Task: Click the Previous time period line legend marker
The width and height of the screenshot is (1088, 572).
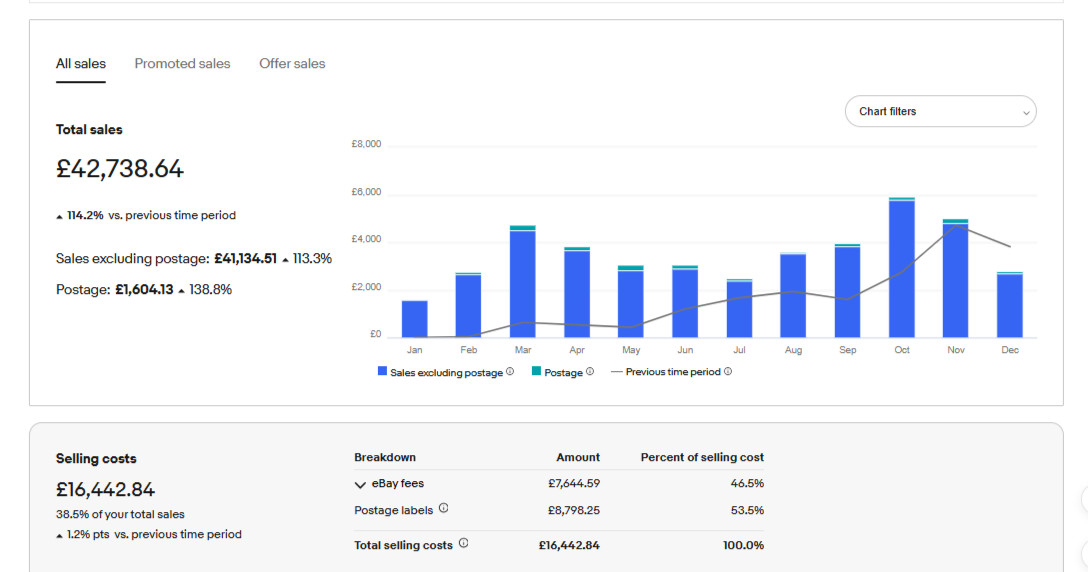Action: pos(616,372)
